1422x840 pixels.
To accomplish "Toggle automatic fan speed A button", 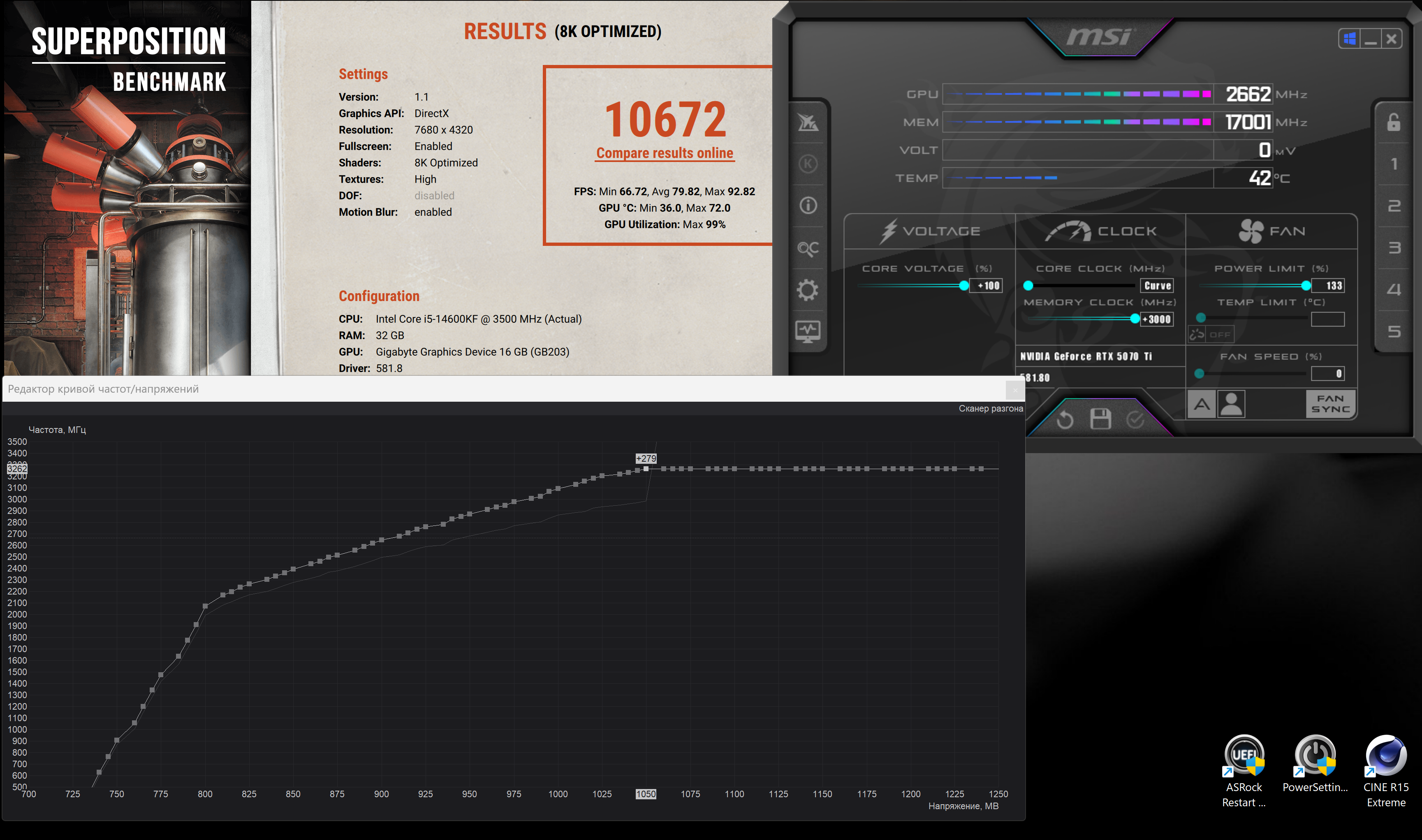I will click(x=1201, y=405).
